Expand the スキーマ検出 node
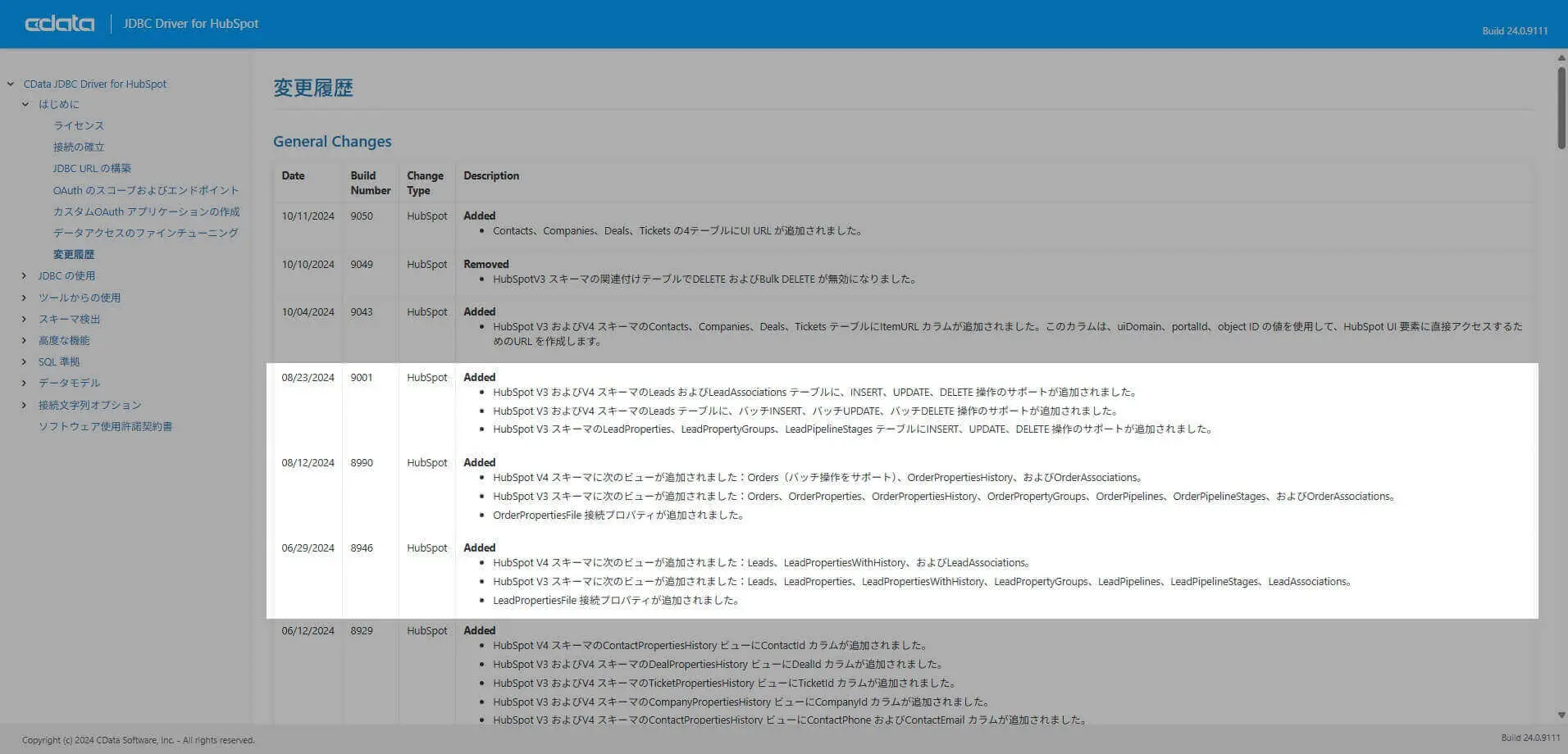The height and width of the screenshot is (754, 1568). pyautogui.click(x=25, y=319)
